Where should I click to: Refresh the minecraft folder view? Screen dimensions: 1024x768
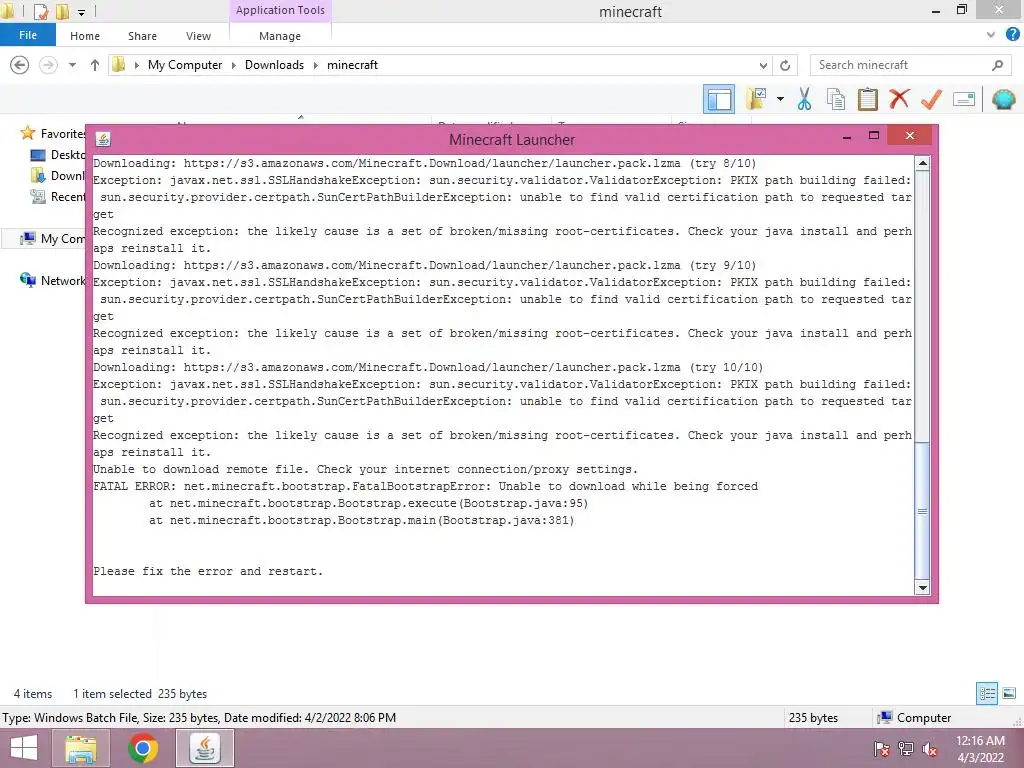785,65
